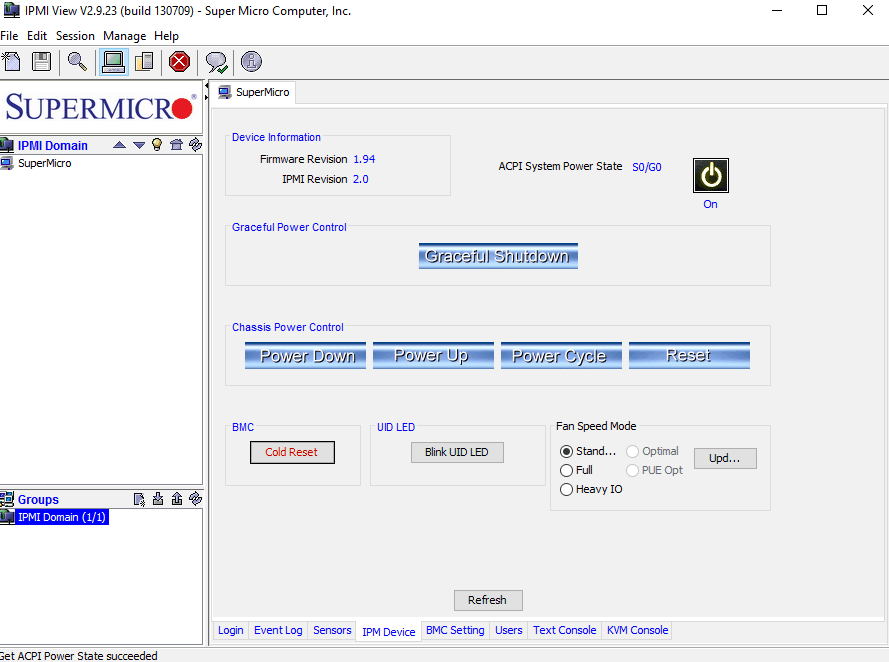Click the speech bubble with green check icon
The height and width of the screenshot is (662, 889).
pyautogui.click(x=216, y=62)
